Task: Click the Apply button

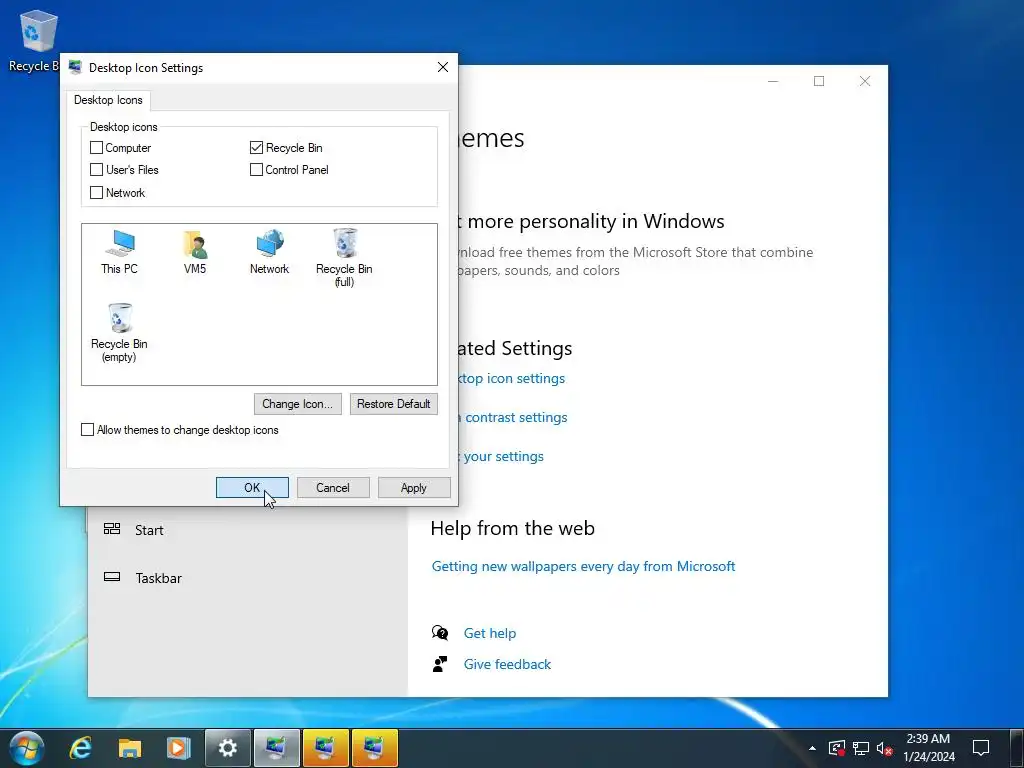Action: coord(414,488)
